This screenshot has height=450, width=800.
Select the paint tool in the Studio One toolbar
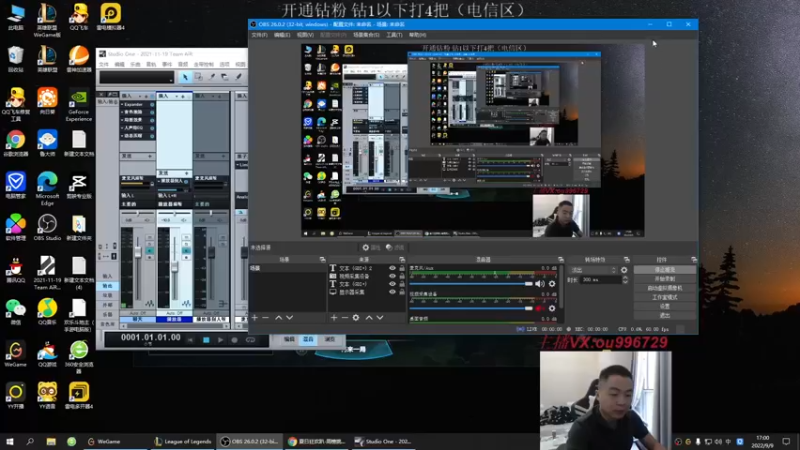238,77
